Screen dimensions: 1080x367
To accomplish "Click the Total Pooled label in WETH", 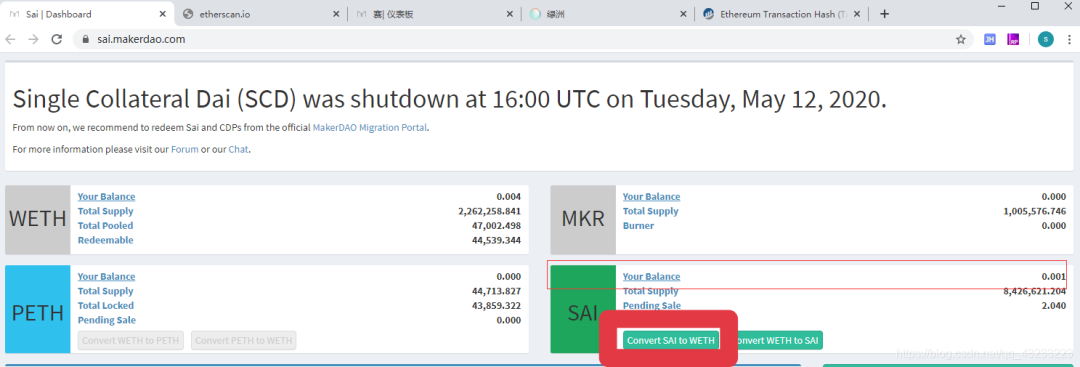I will click(105, 226).
